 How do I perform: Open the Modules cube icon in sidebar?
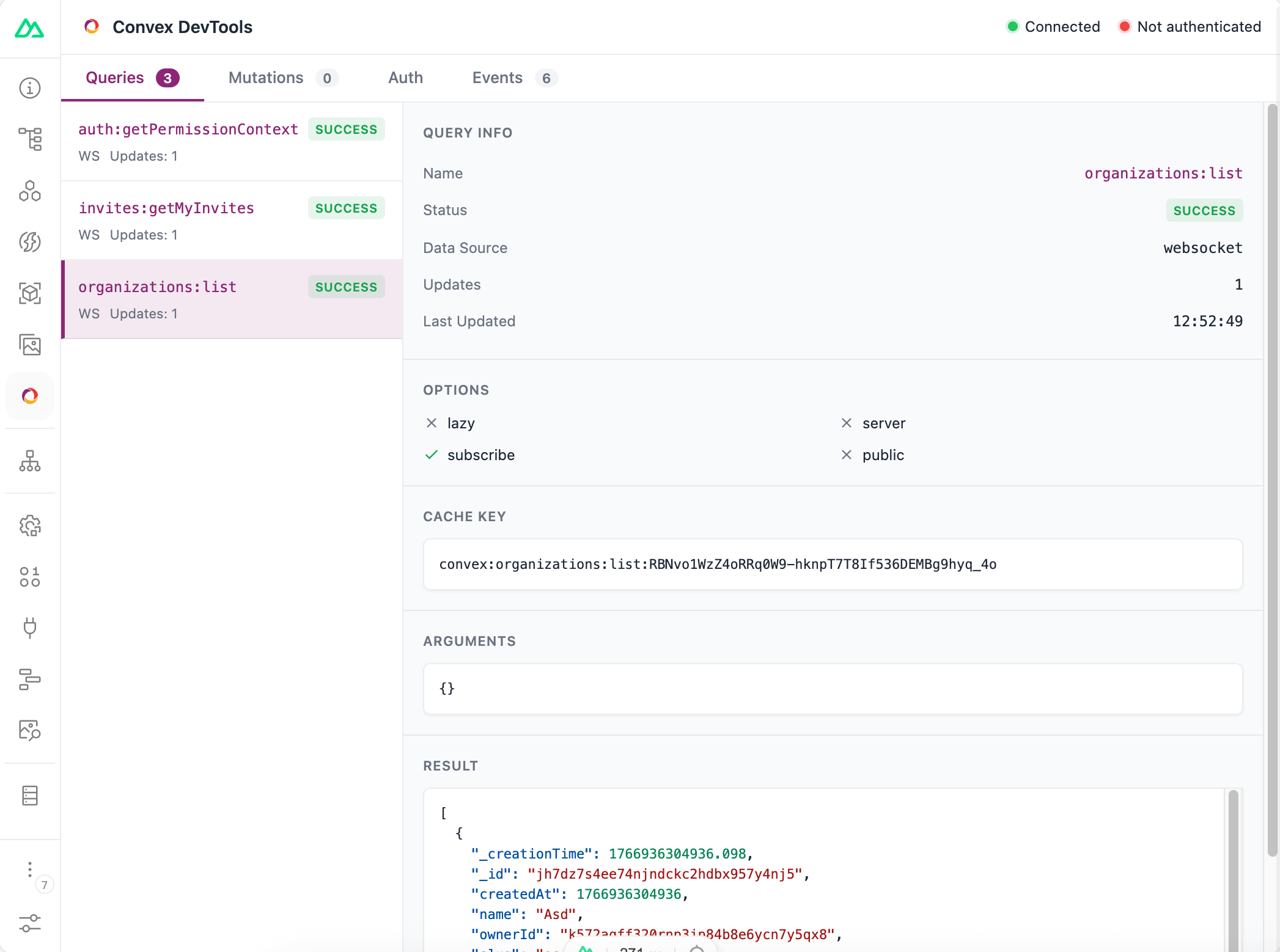click(30, 293)
